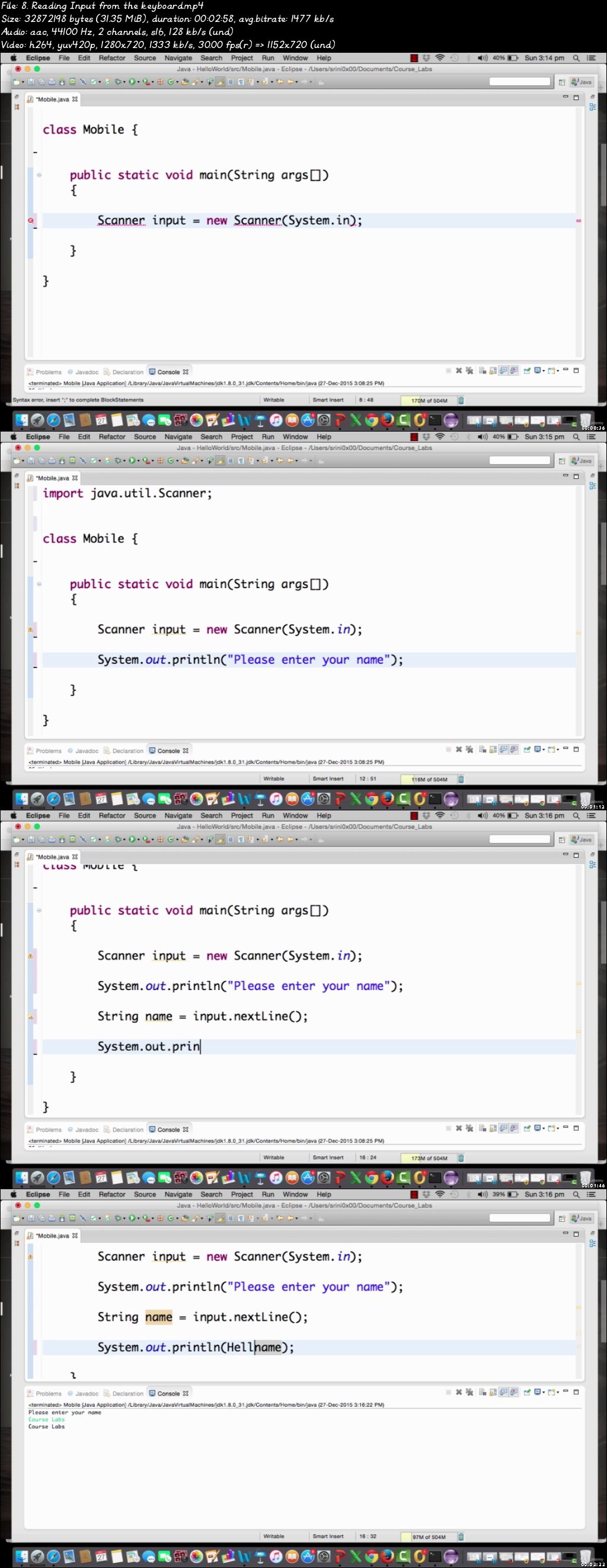This screenshot has height=1568, width=607.
Task: Open Display Selected Console dropdown, first frame
Action: click(544, 370)
